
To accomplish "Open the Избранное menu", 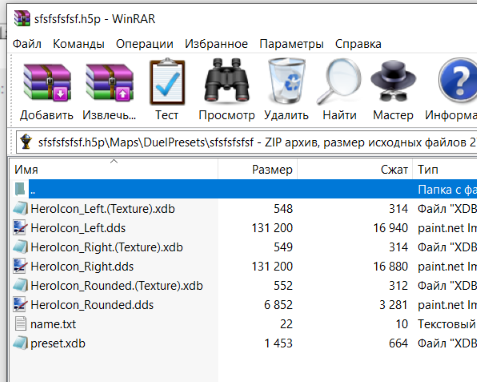I will pyautogui.click(x=216, y=44).
